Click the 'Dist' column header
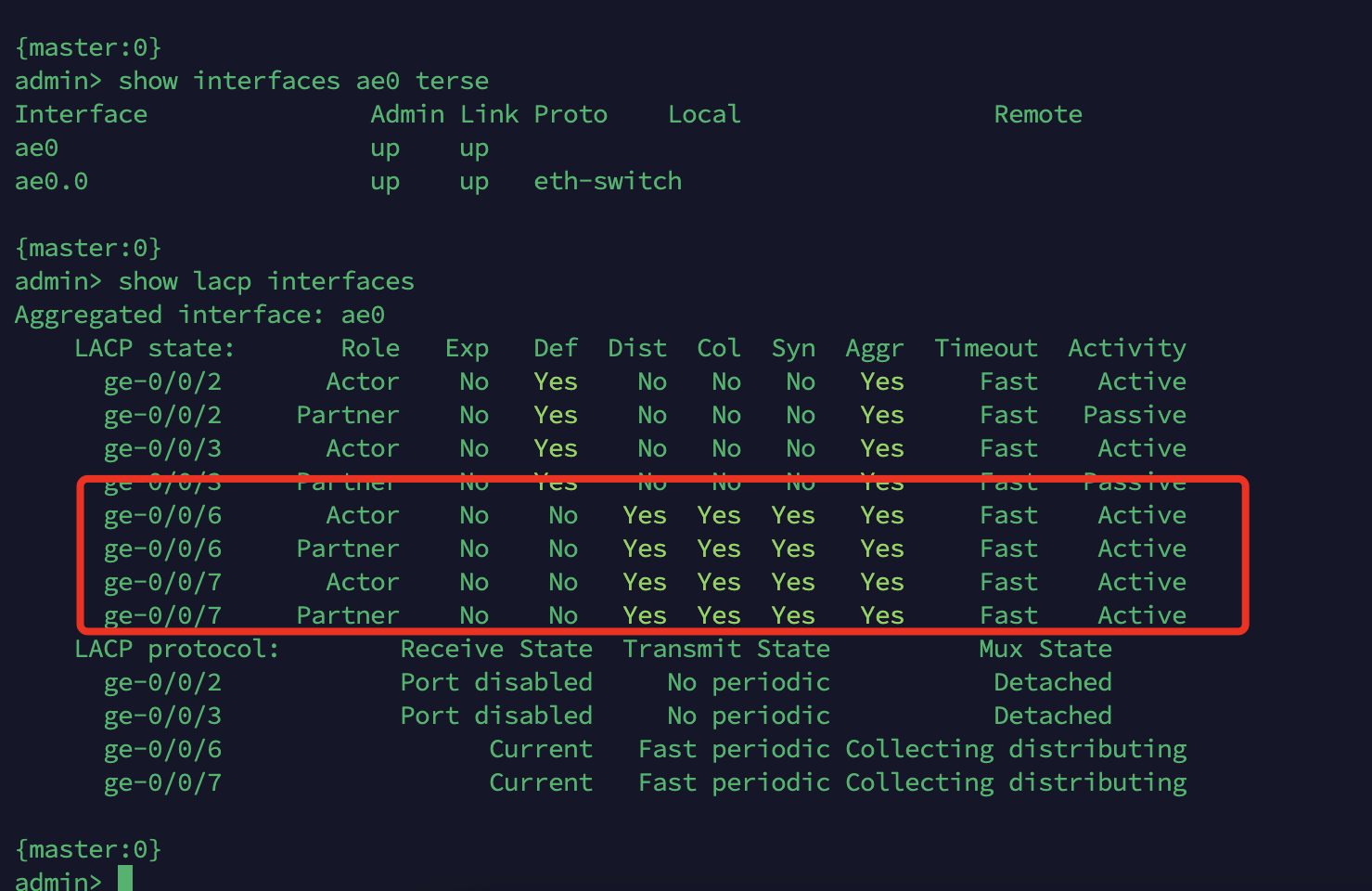 pyautogui.click(x=637, y=349)
